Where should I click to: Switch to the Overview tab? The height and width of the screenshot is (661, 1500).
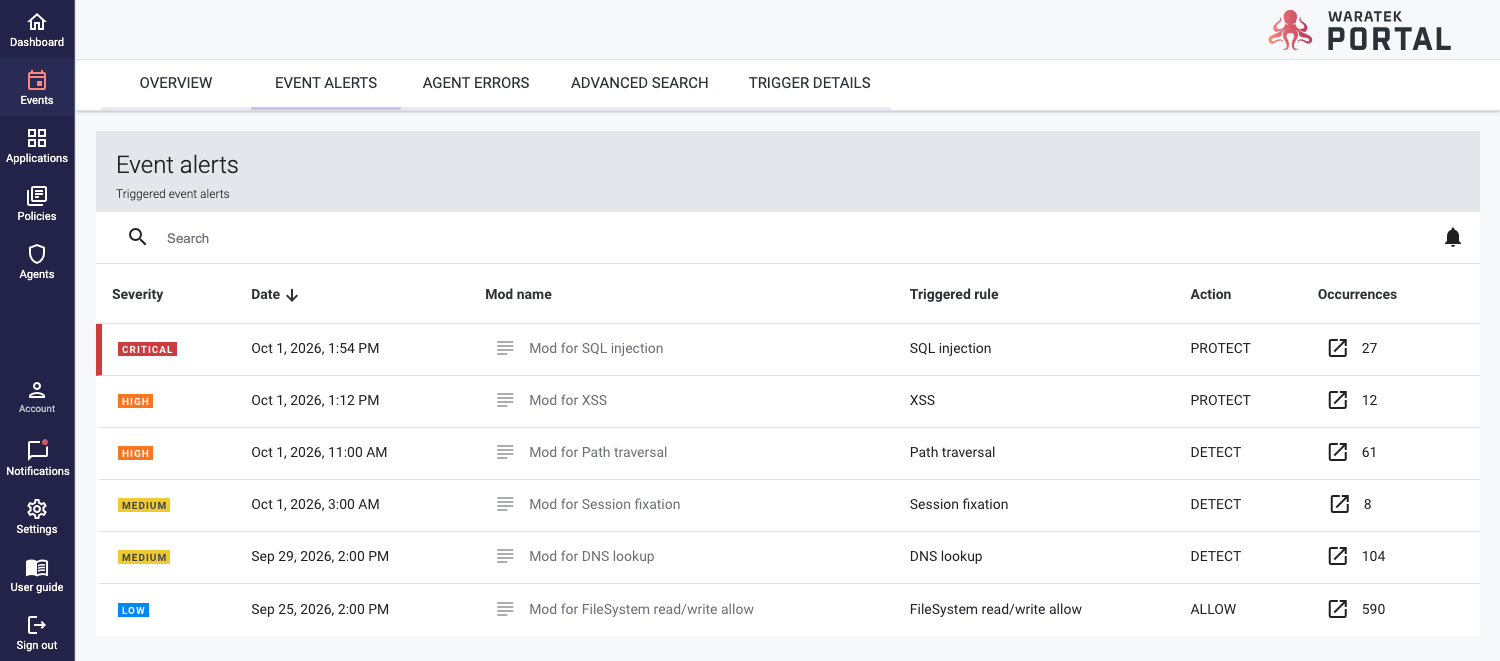tap(176, 83)
